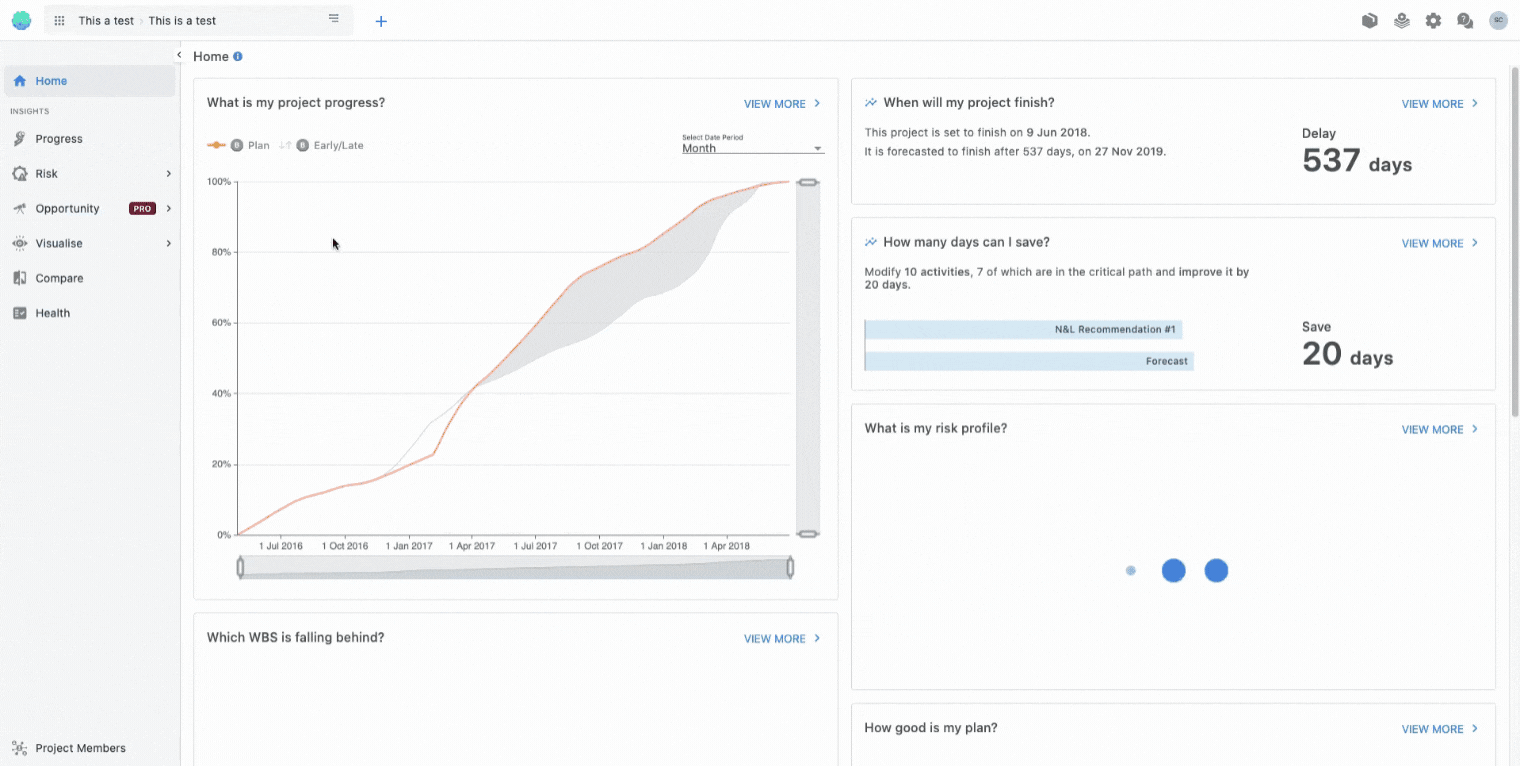1520x766 pixels.
Task: Collapse the sidebar with the arrow
Action: coord(179,55)
